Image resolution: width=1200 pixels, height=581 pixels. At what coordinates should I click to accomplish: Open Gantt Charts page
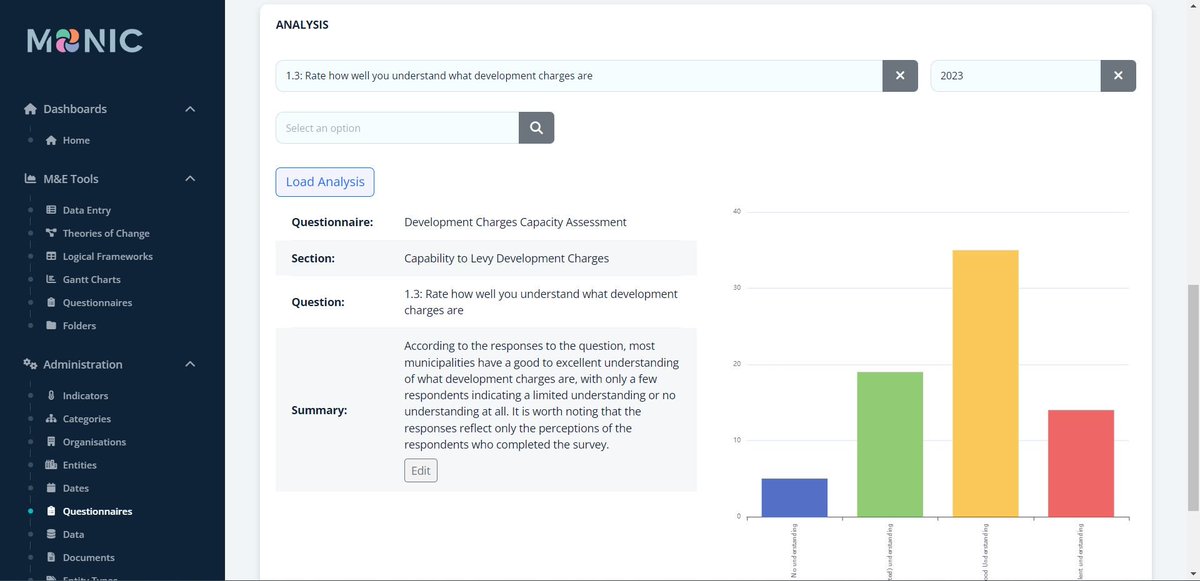91,280
